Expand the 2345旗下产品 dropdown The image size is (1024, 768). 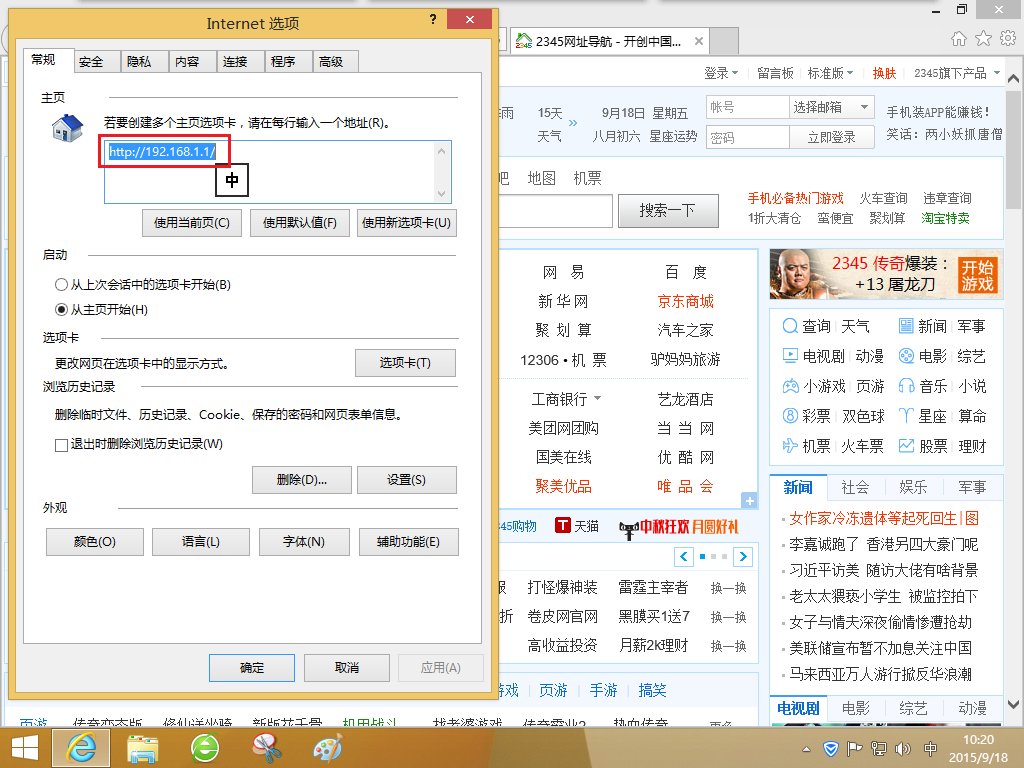point(957,73)
